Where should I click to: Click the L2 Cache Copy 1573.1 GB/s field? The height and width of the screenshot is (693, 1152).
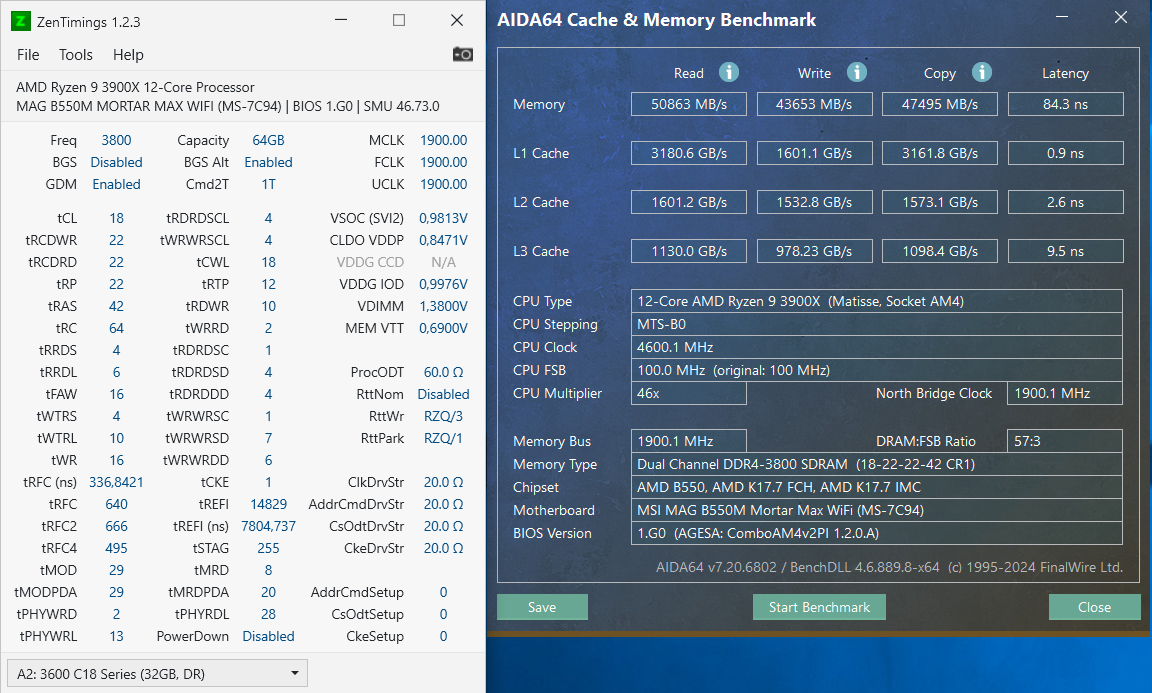940,202
